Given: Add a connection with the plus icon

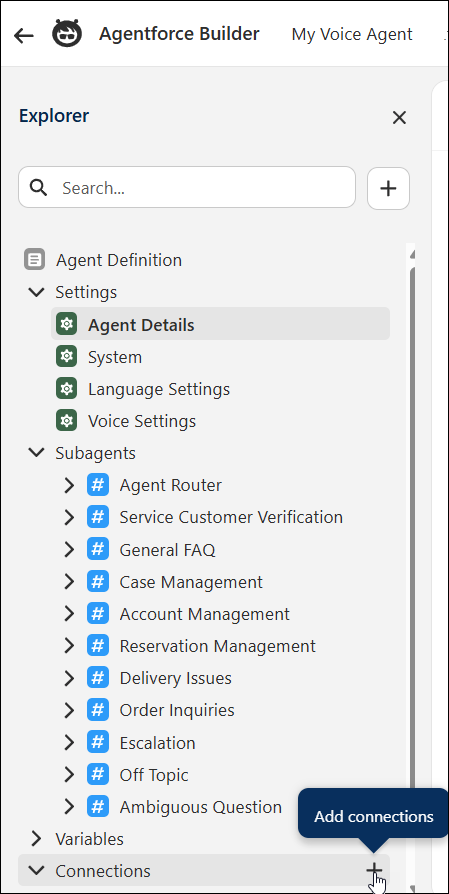Looking at the screenshot, I should 374,870.
